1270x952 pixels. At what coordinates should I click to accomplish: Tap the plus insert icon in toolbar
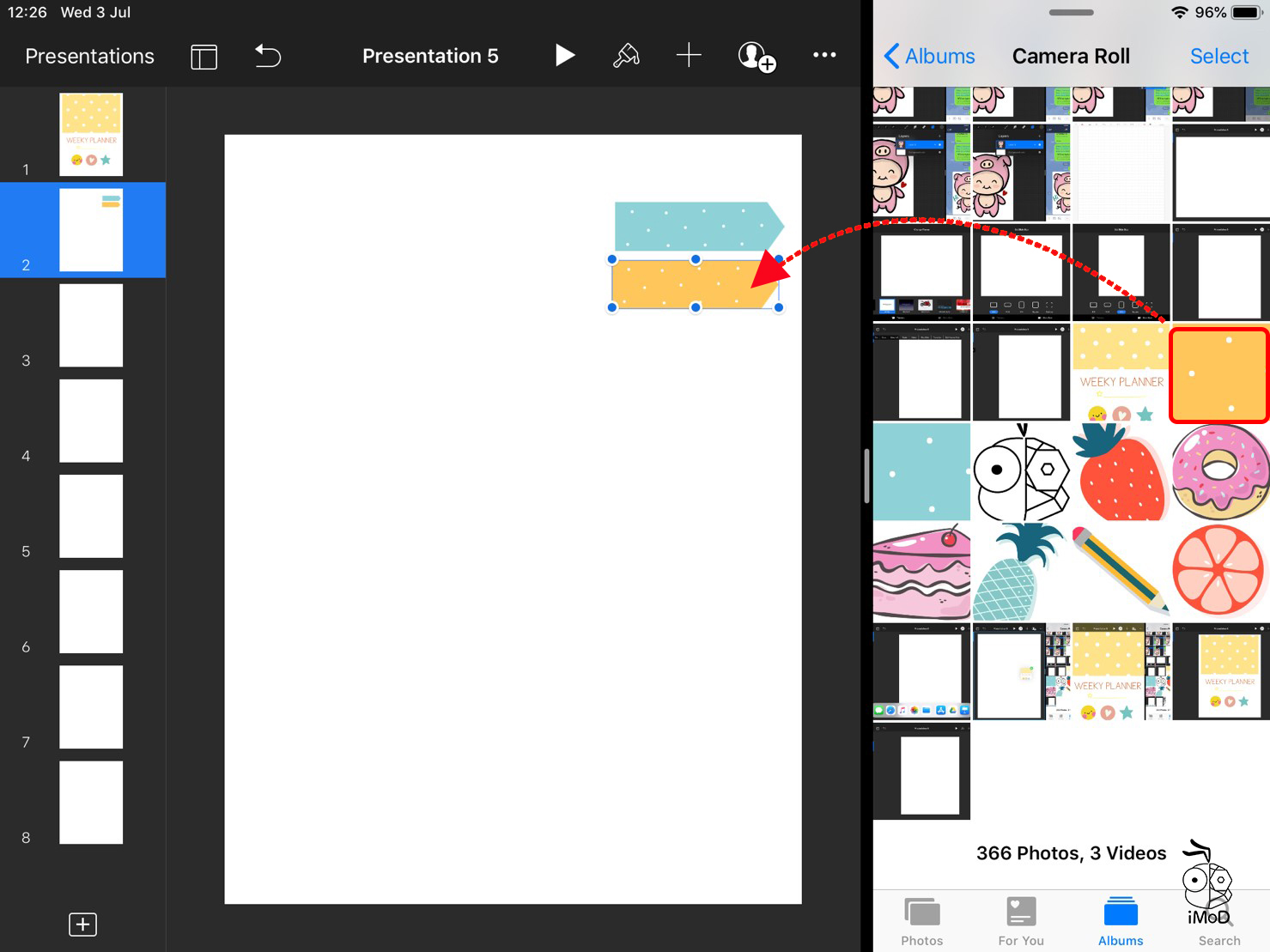click(689, 56)
